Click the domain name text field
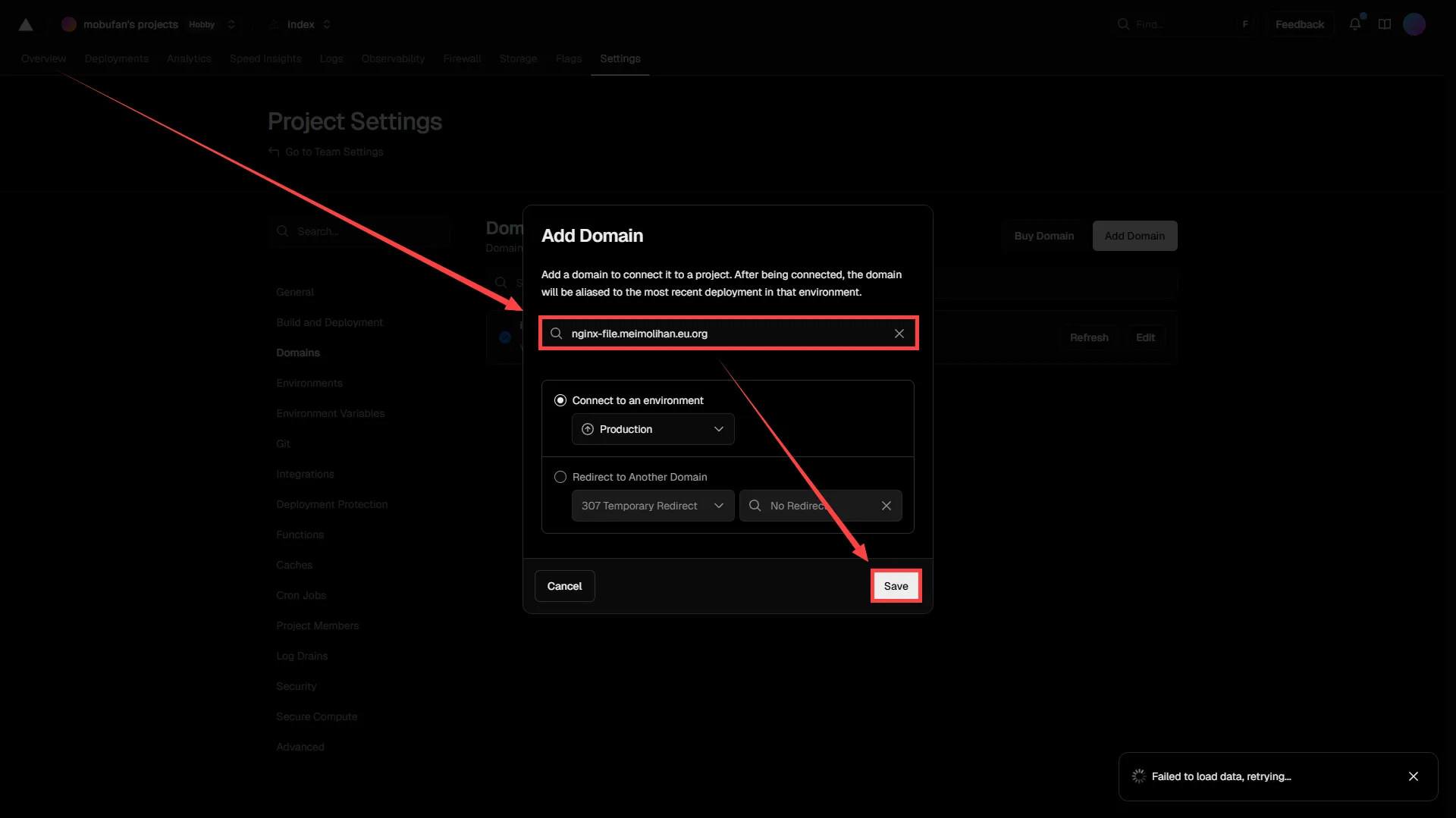The image size is (1456, 818). pos(724,334)
